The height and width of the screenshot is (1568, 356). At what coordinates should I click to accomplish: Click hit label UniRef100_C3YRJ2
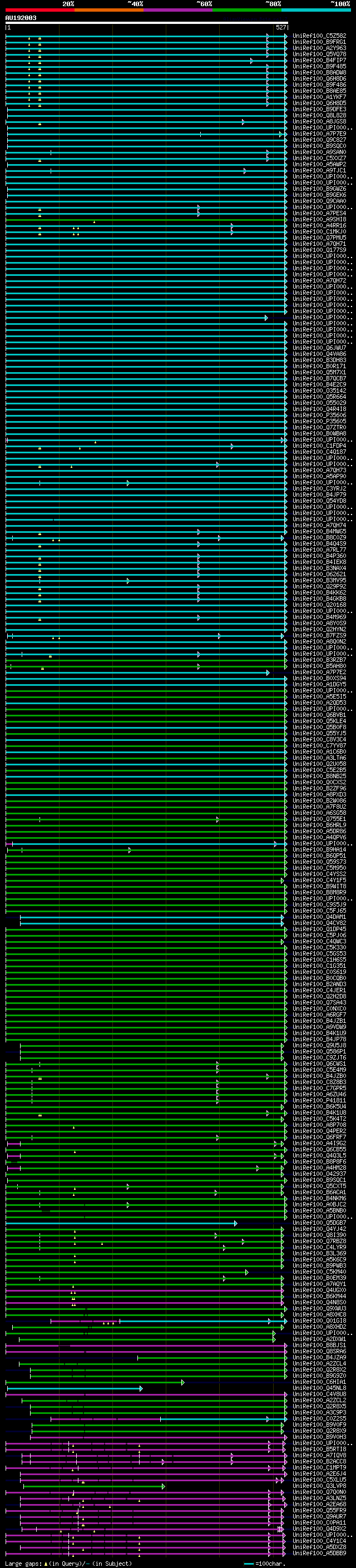[x=319, y=488]
